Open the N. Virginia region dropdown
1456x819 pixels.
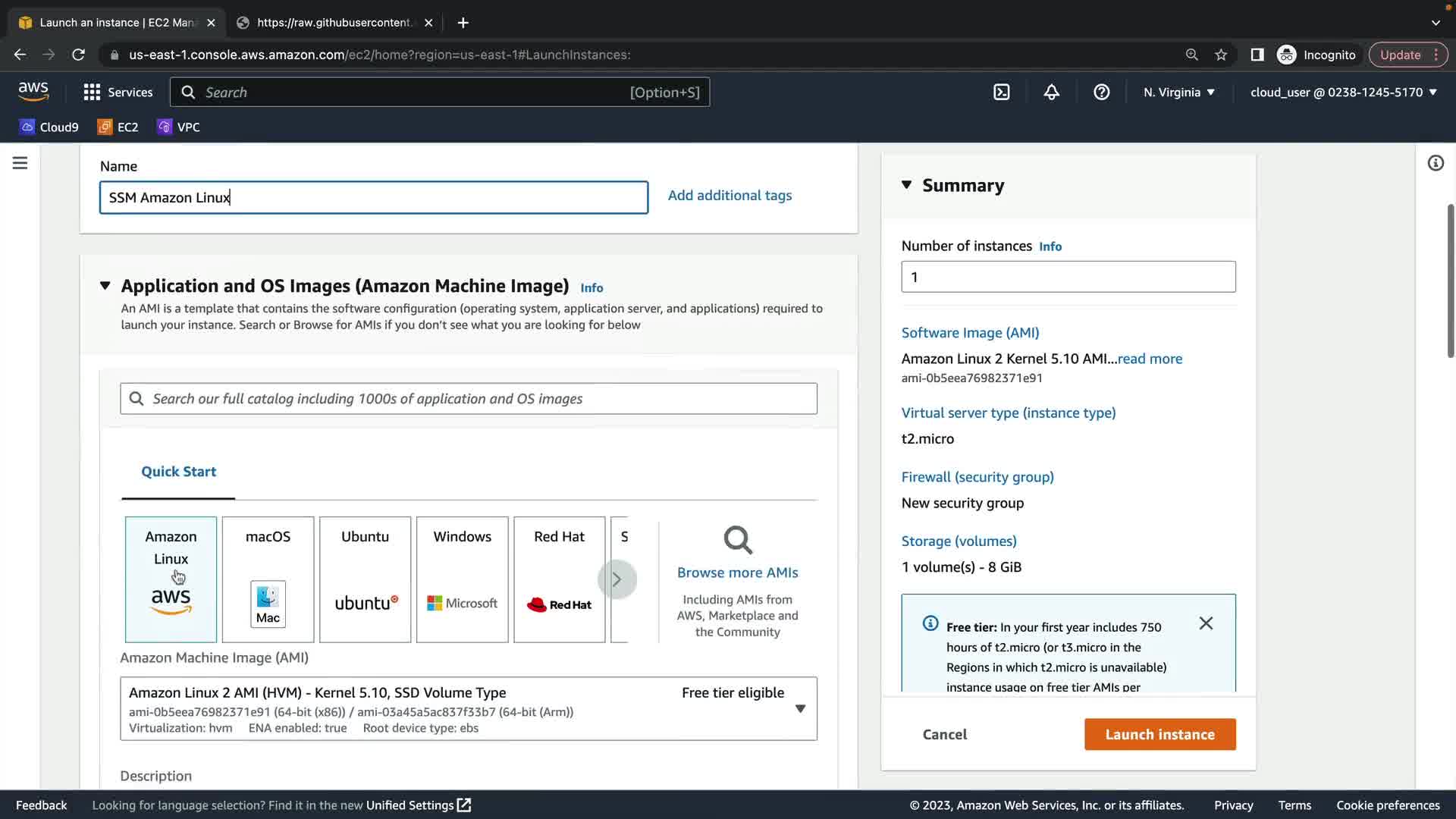click(x=1179, y=93)
